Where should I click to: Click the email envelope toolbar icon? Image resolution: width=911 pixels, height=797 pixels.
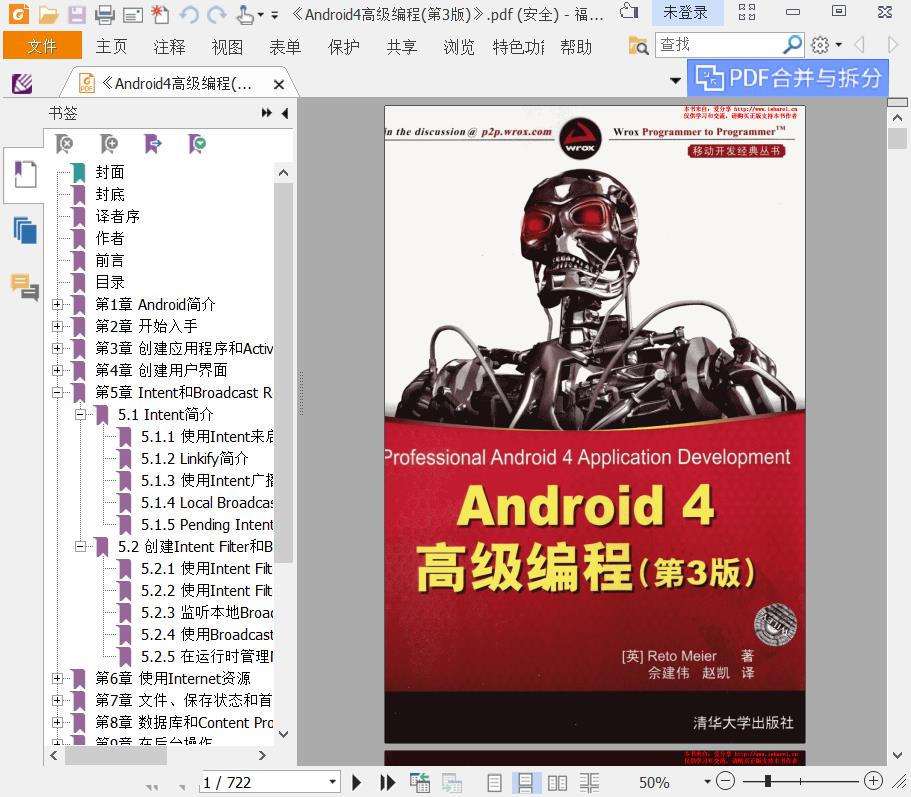pyautogui.click(x=132, y=15)
